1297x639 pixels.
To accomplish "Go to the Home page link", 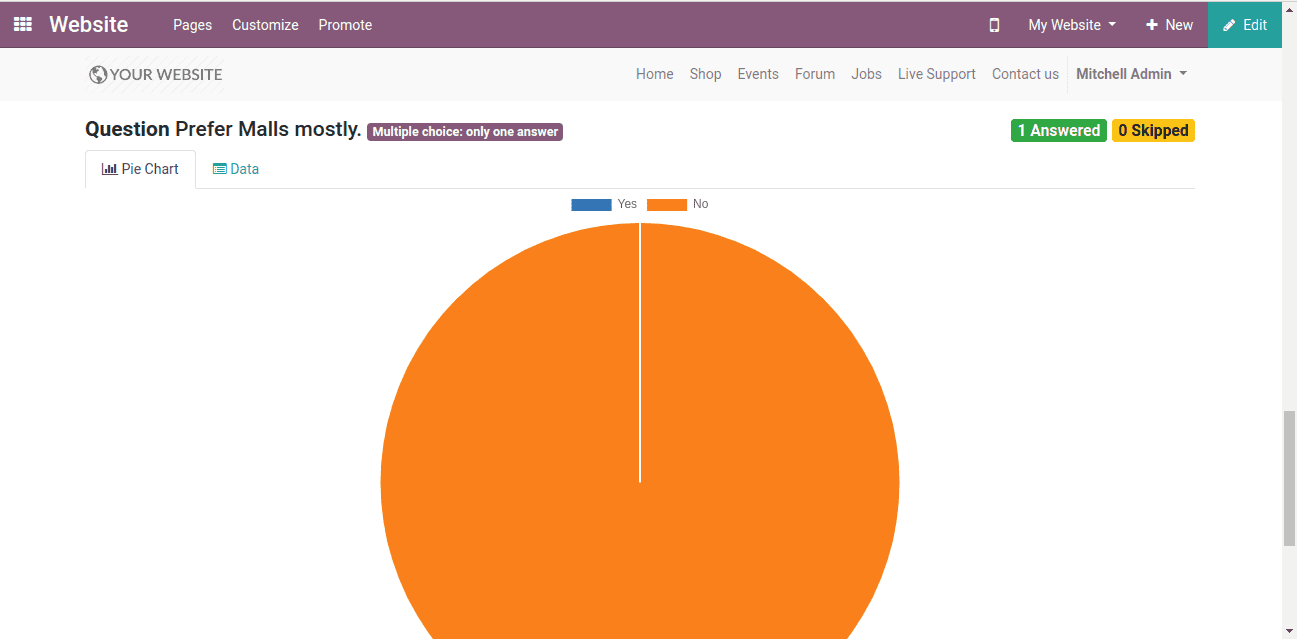I will click(654, 74).
